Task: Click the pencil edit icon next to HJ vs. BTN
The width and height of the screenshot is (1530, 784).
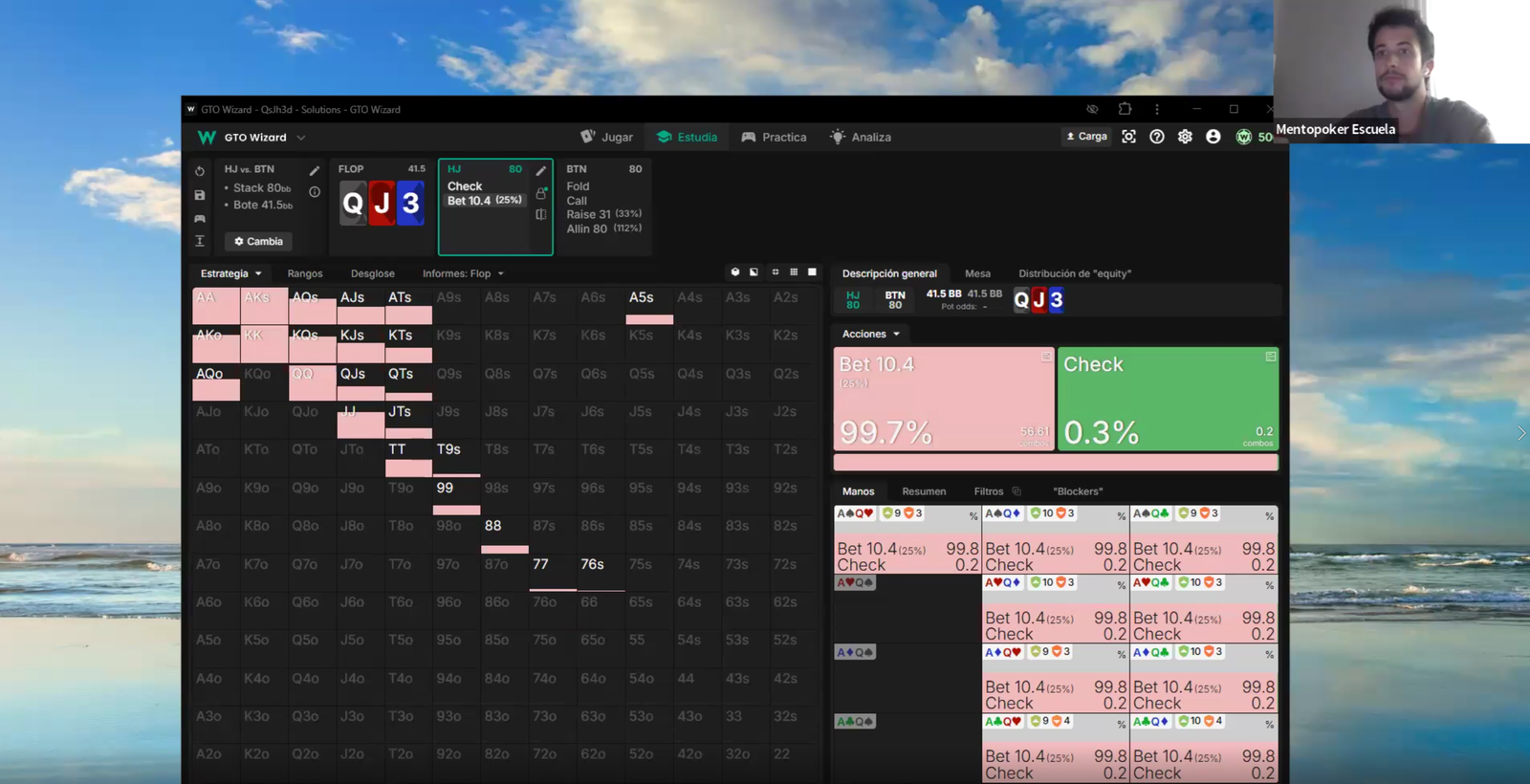Action: click(315, 170)
